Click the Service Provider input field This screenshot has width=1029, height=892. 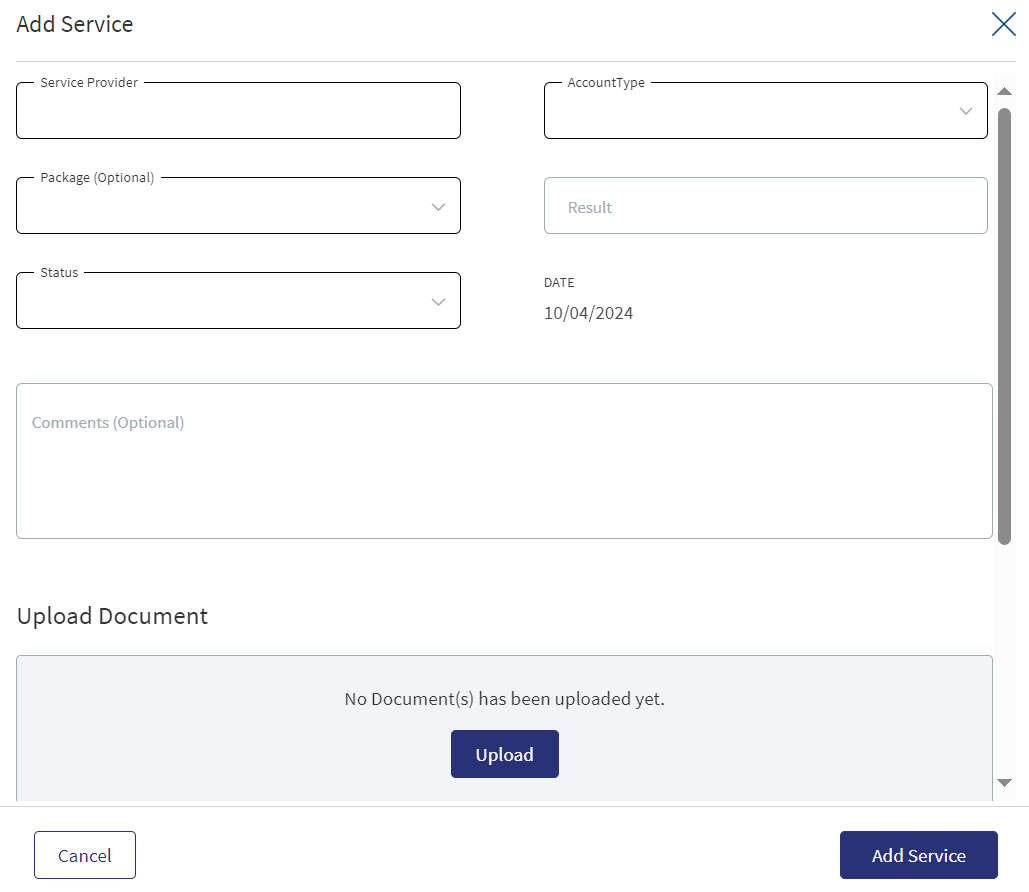pyautogui.click(x=238, y=110)
